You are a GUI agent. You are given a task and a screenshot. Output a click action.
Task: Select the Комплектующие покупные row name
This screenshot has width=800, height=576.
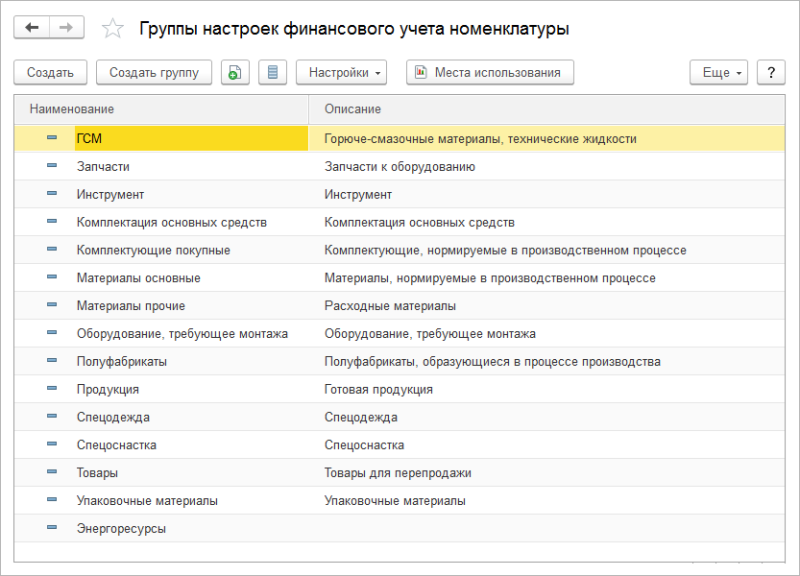pyautogui.click(x=154, y=250)
